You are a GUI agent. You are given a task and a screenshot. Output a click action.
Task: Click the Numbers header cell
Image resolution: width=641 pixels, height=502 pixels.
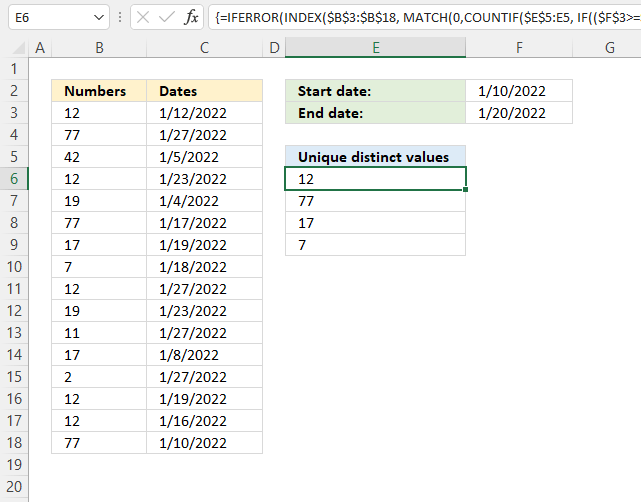click(99, 91)
